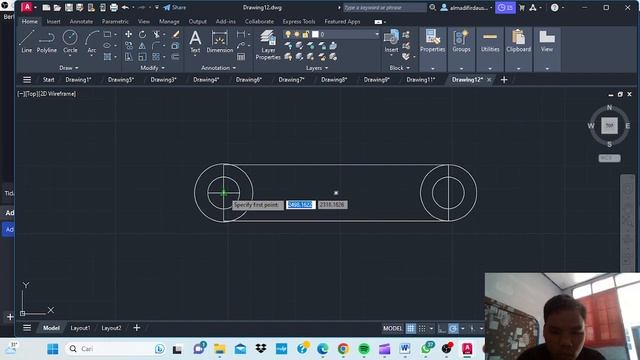
Task: Activate the Trim tool
Action: pos(156,34)
